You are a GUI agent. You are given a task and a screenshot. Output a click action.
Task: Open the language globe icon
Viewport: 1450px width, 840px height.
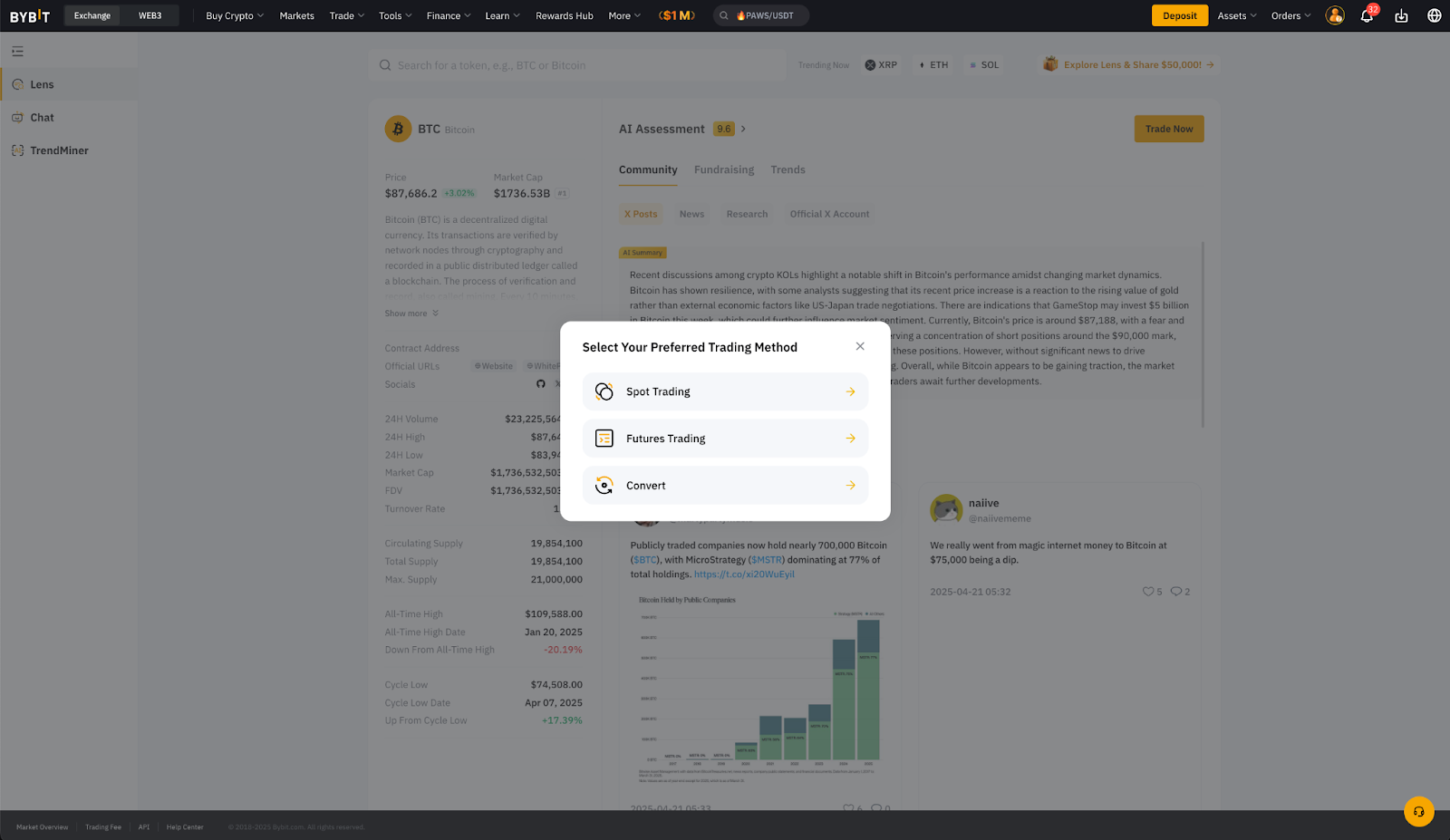point(1435,15)
